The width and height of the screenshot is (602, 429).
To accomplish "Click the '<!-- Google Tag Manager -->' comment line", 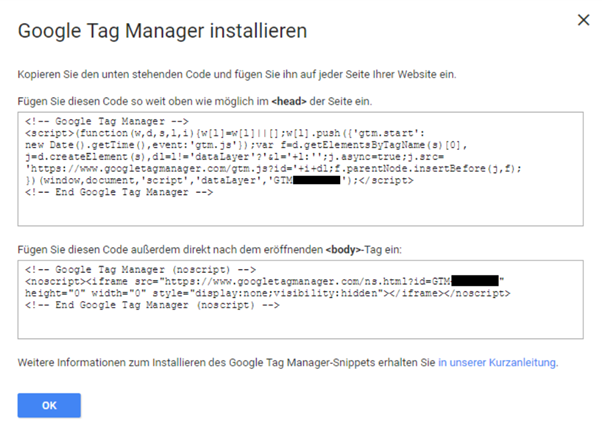I will pyautogui.click(x=107, y=121).
